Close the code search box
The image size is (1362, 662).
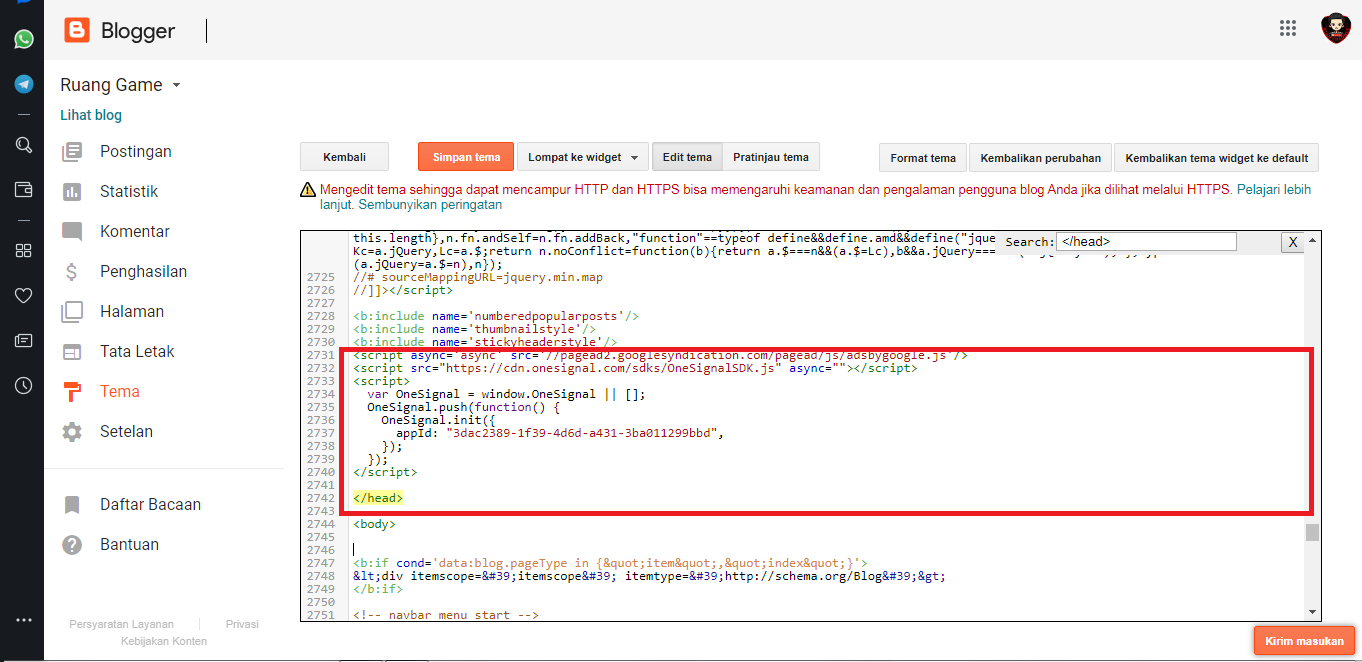pyautogui.click(x=1292, y=242)
